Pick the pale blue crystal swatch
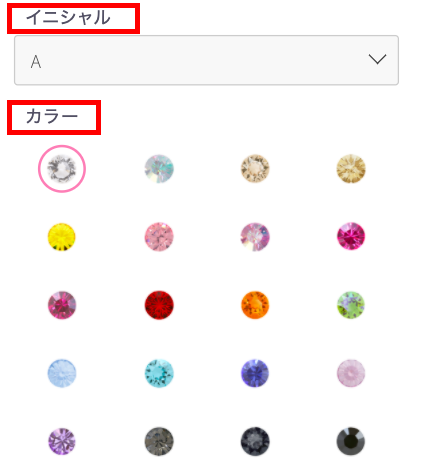Screen dimensions: 427x476 click(x=62, y=373)
